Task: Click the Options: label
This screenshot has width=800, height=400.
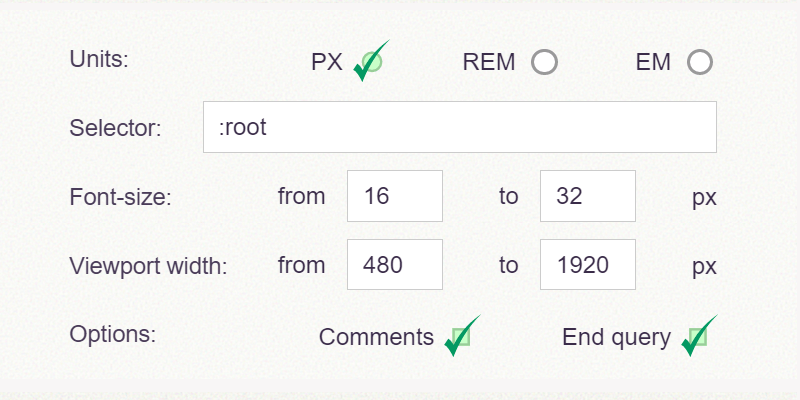Action: point(113,333)
